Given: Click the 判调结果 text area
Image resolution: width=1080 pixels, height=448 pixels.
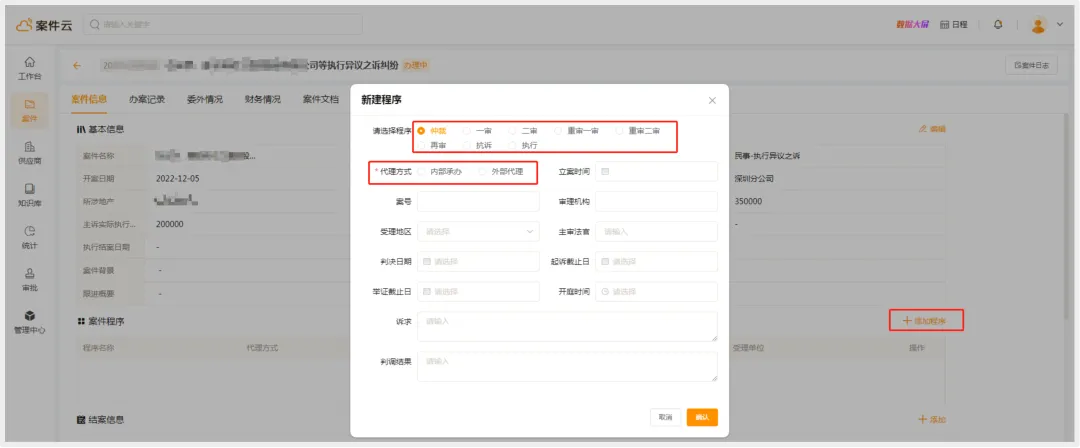Looking at the screenshot, I should click(x=568, y=367).
